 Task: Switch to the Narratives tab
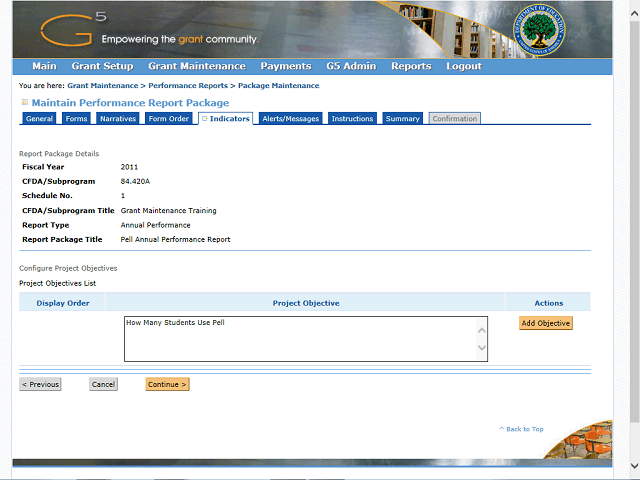pos(118,118)
